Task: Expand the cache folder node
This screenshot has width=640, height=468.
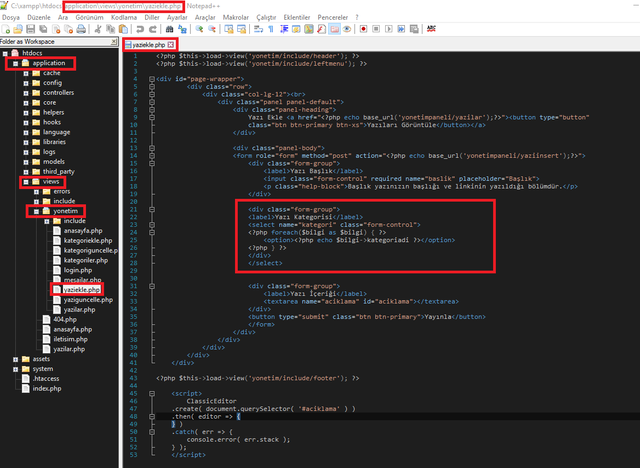Action: 26,73
